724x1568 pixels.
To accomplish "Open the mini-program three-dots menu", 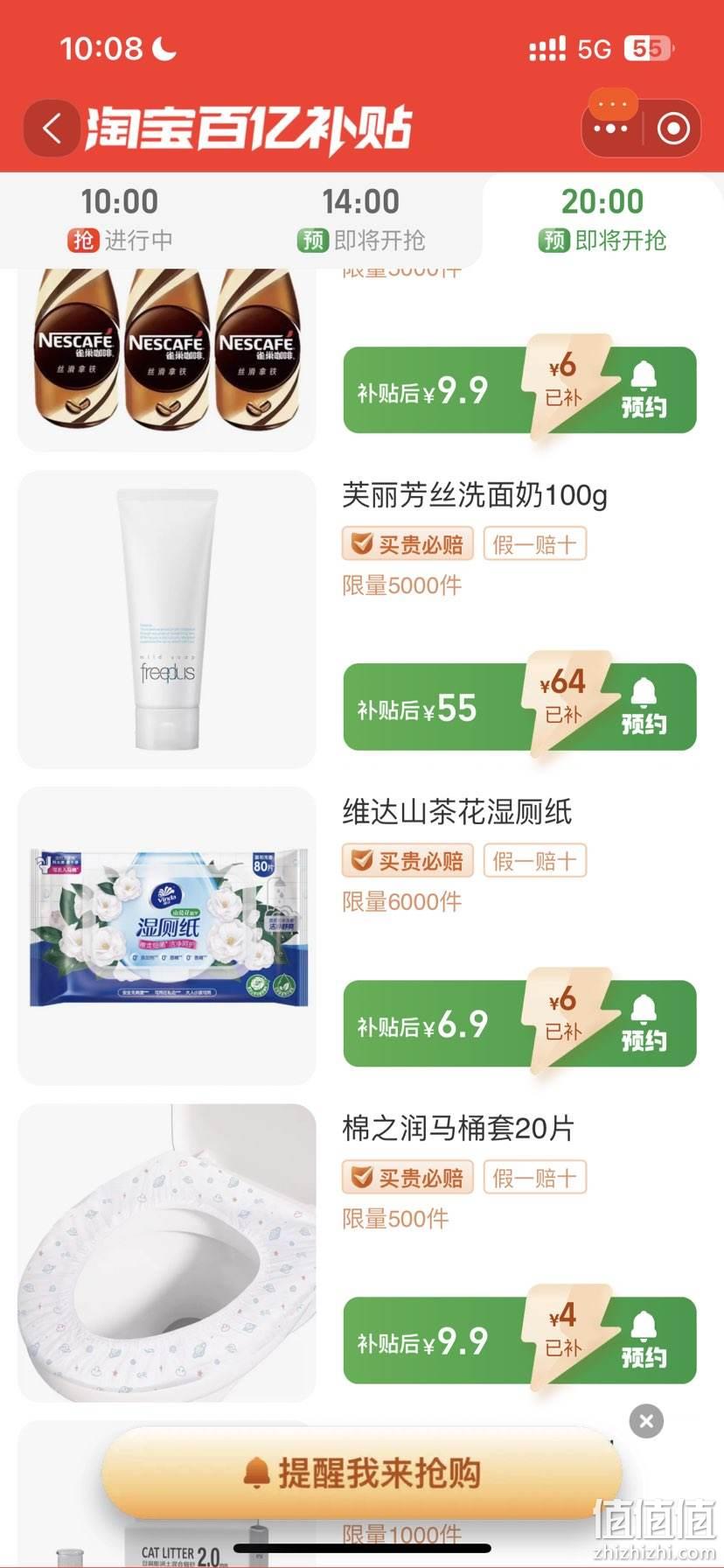I will click(x=611, y=129).
